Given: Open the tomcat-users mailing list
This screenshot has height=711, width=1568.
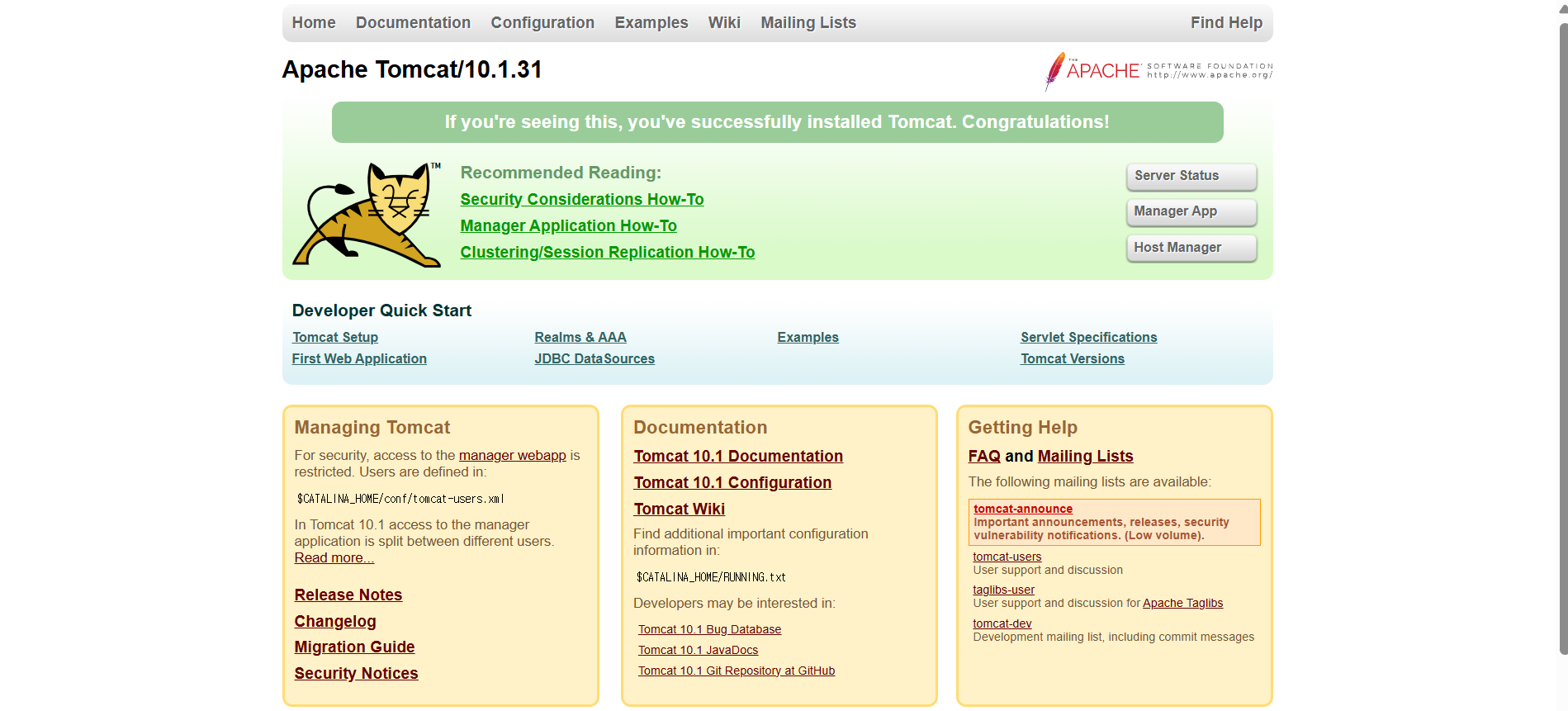Looking at the screenshot, I should [x=1007, y=557].
